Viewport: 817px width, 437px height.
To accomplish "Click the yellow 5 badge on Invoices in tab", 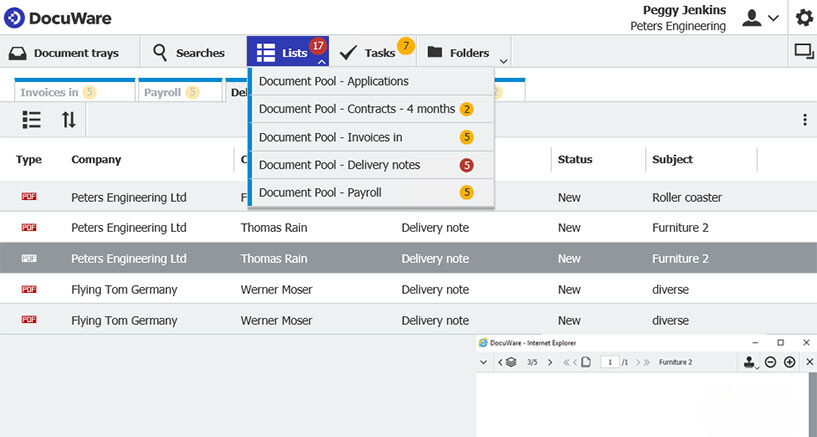I will click(89, 92).
